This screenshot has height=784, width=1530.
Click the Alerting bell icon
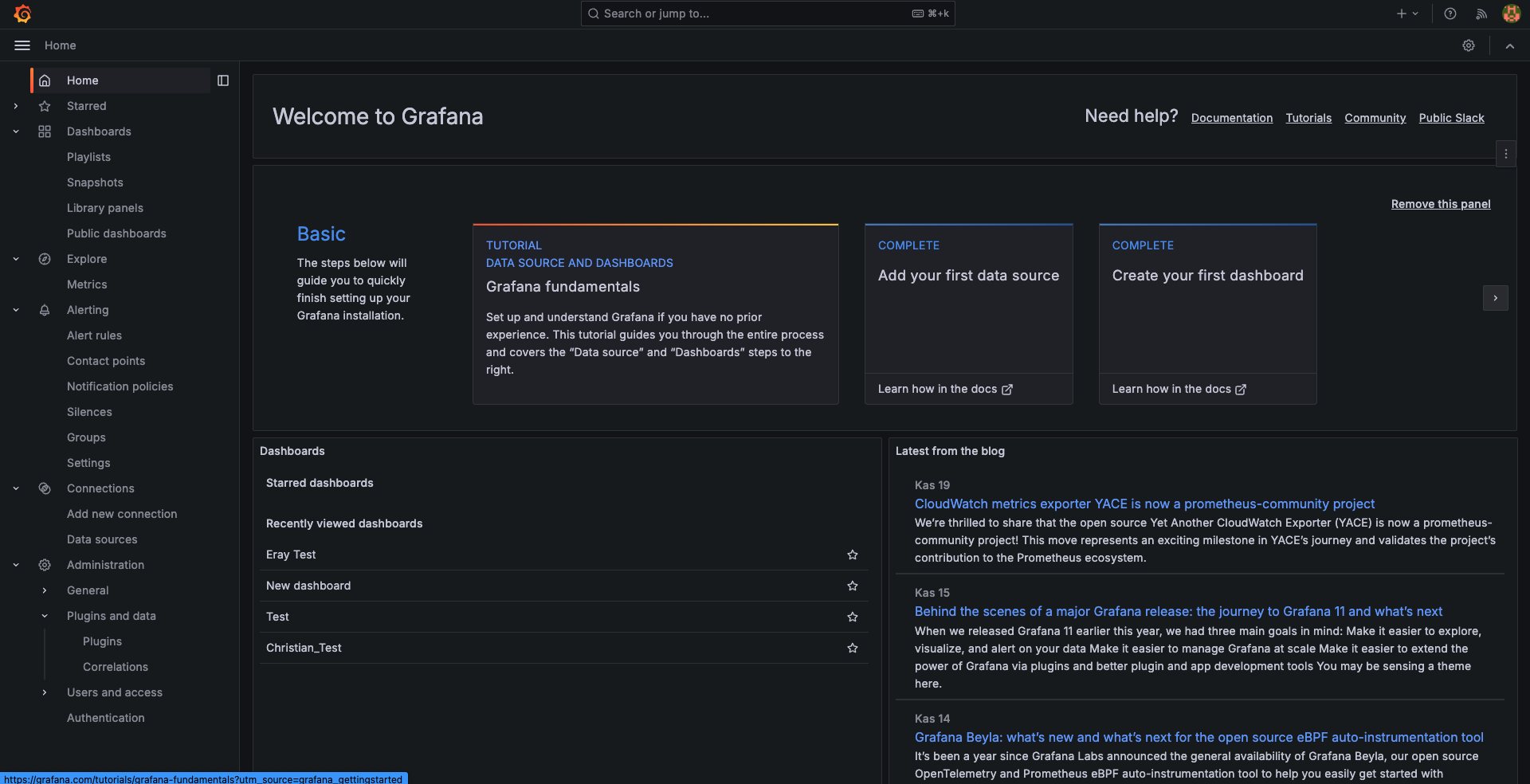45,310
